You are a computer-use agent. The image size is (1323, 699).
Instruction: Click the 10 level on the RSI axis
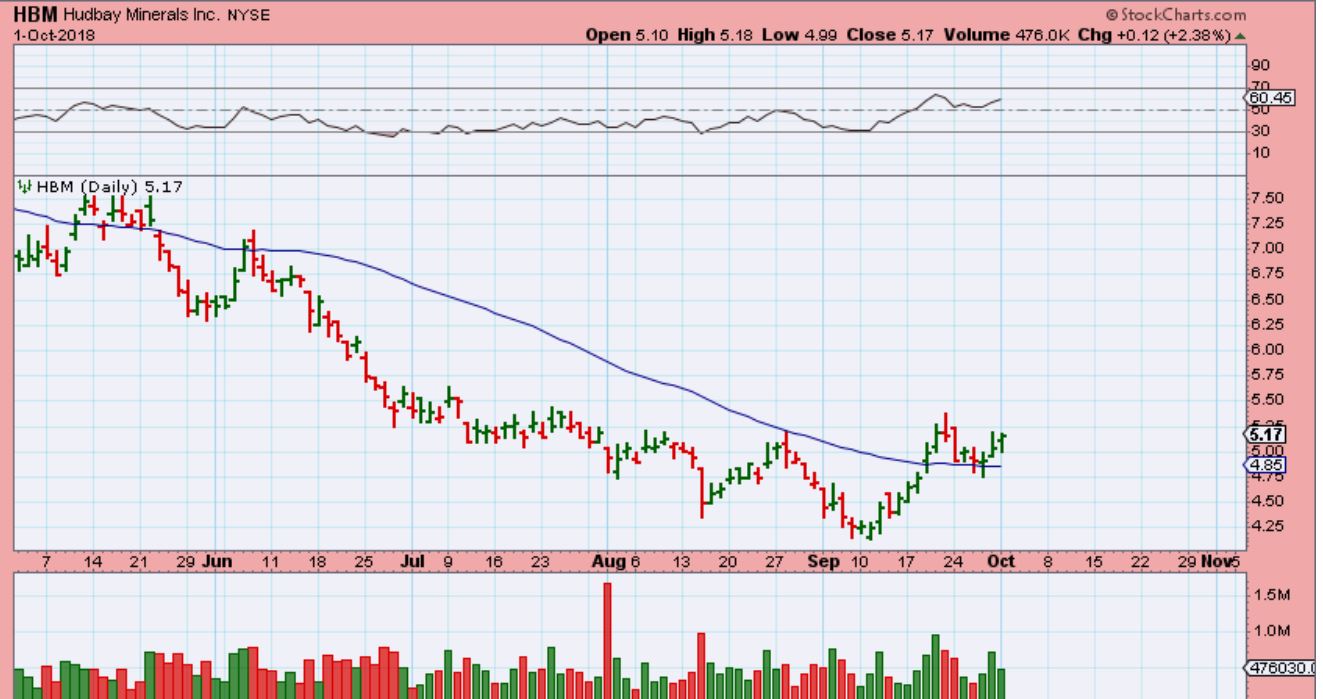pos(1260,153)
